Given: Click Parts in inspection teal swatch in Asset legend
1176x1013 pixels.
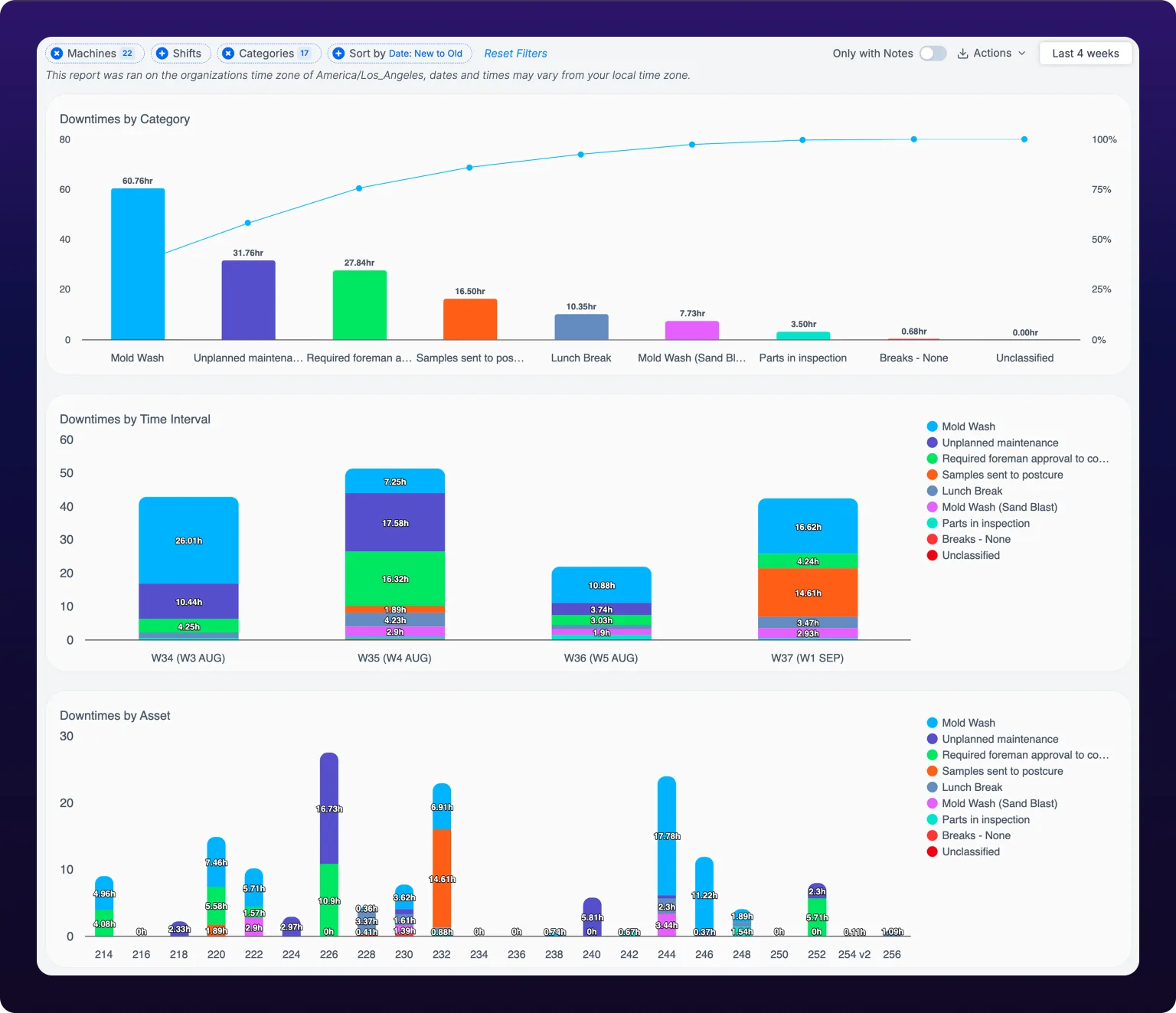Looking at the screenshot, I should tap(932, 819).
